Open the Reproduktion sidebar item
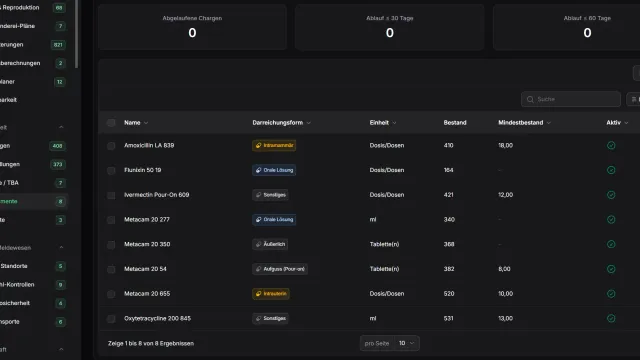640x360 pixels. point(33,8)
